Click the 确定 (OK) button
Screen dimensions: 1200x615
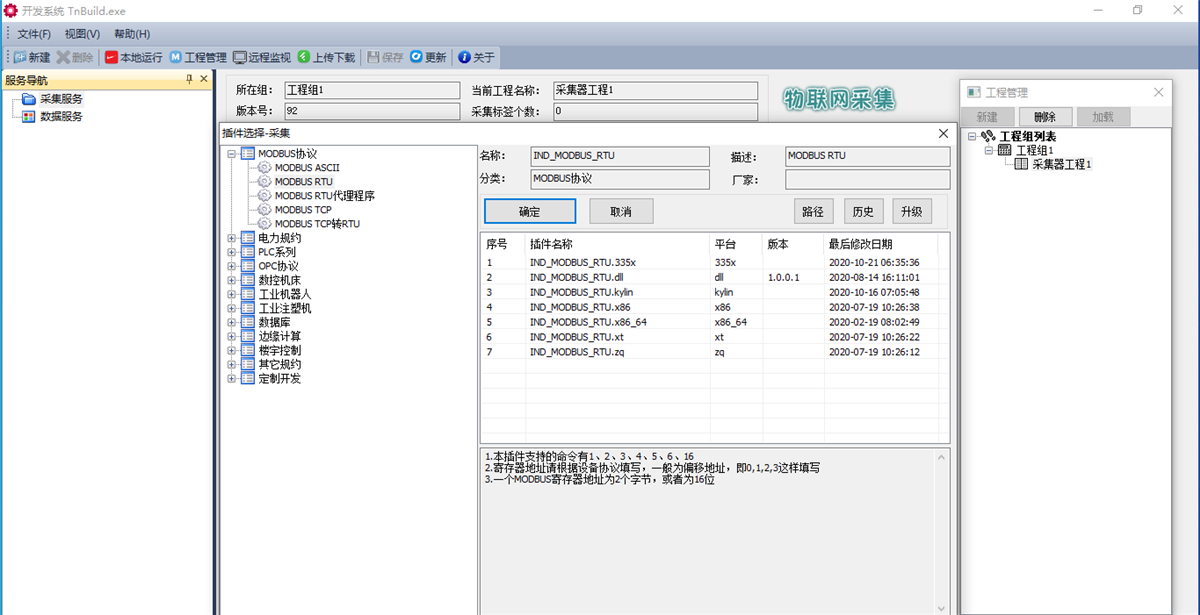pyautogui.click(x=529, y=211)
